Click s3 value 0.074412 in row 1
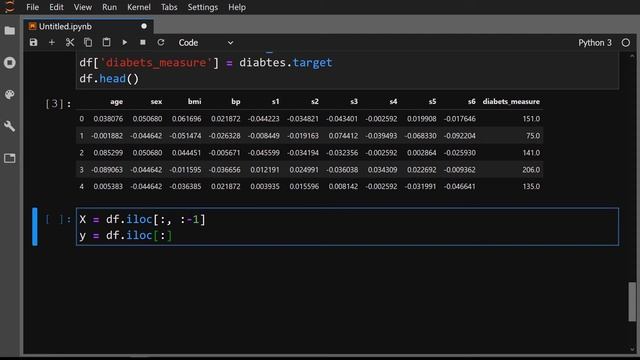Screen dimensions: 640x360 coord(343,136)
